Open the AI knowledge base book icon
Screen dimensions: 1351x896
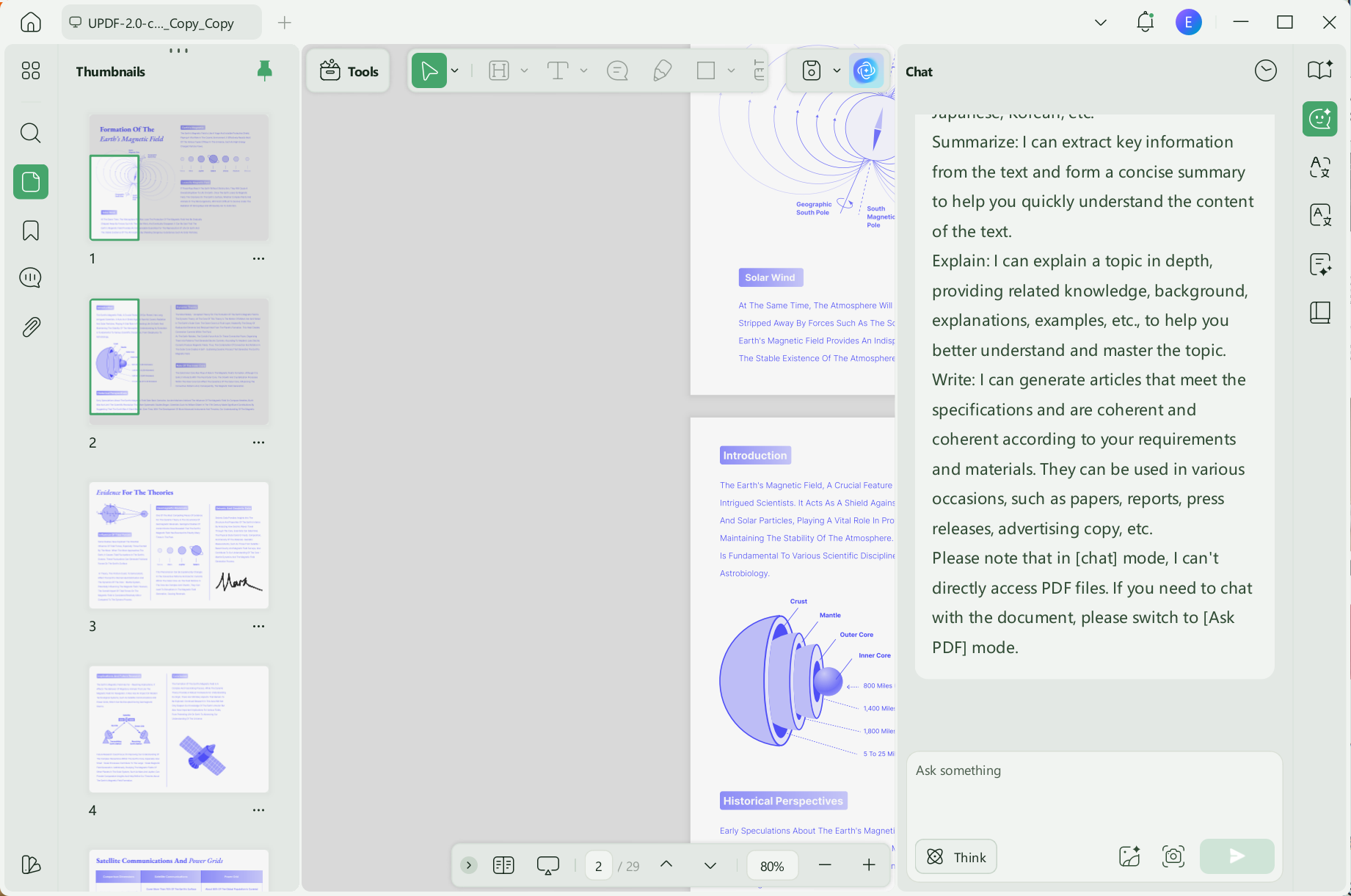pos(1319,313)
